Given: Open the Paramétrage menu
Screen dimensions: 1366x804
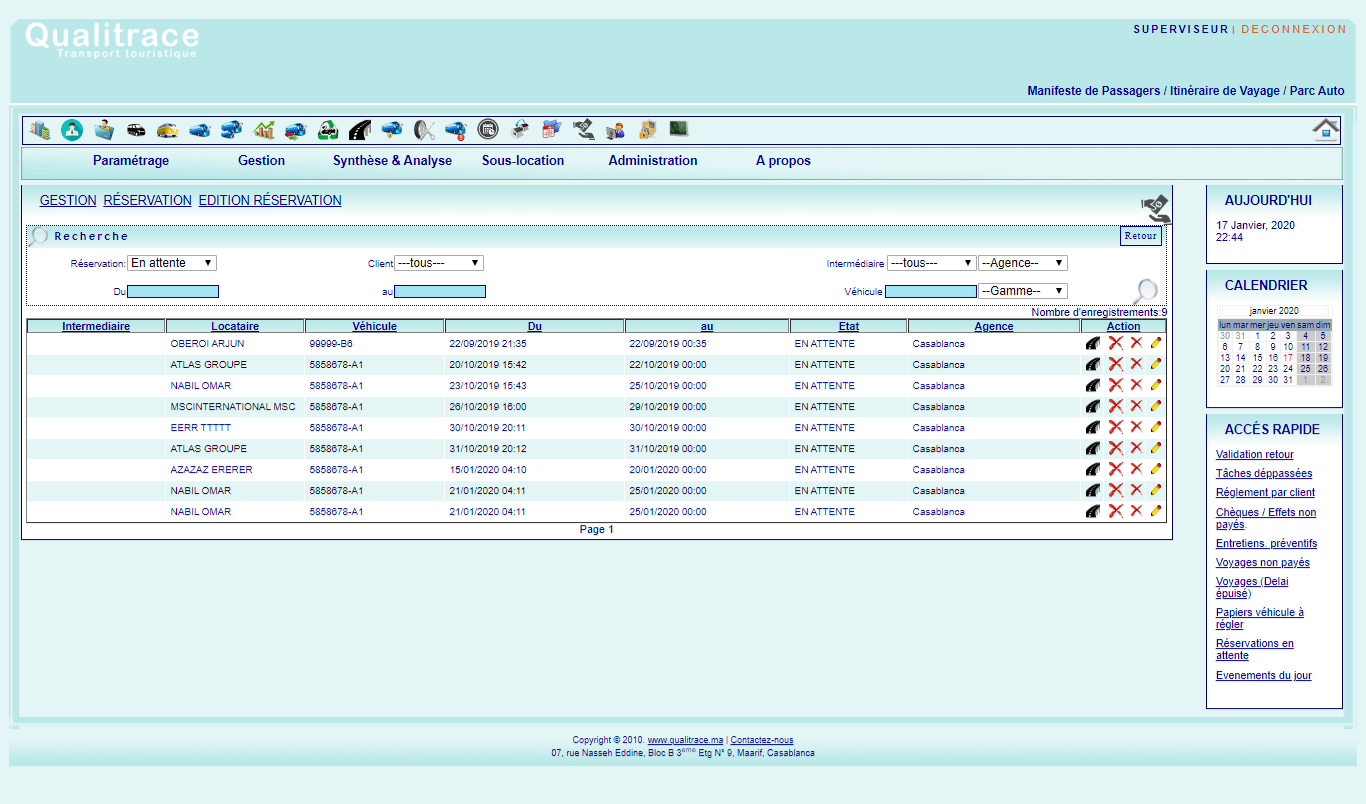Looking at the screenshot, I should (131, 161).
